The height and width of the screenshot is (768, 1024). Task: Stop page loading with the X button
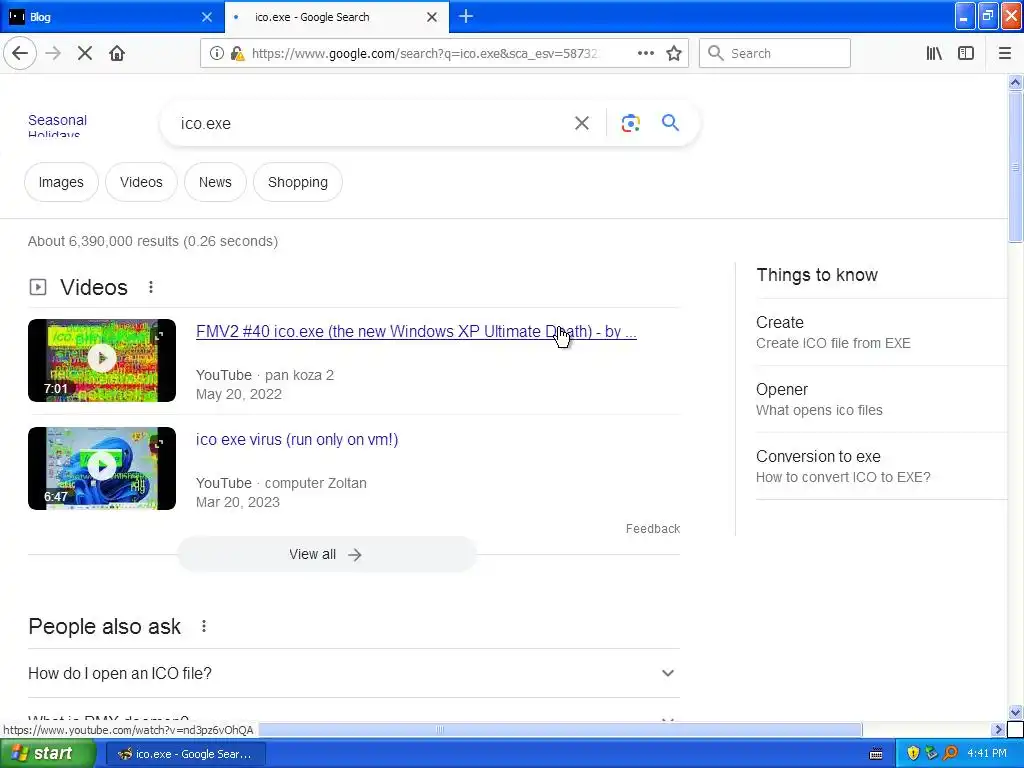pos(85,53)
